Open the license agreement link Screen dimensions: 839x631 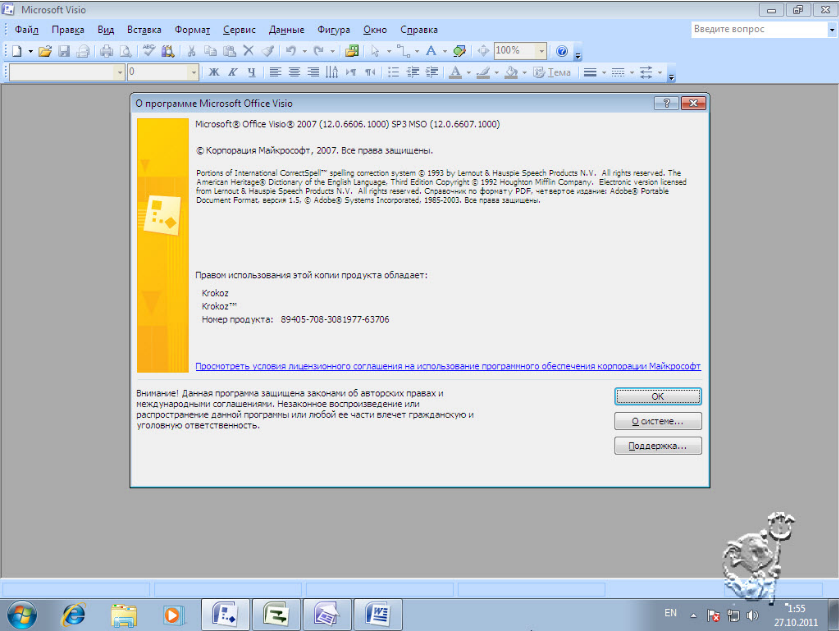point(448,367)
